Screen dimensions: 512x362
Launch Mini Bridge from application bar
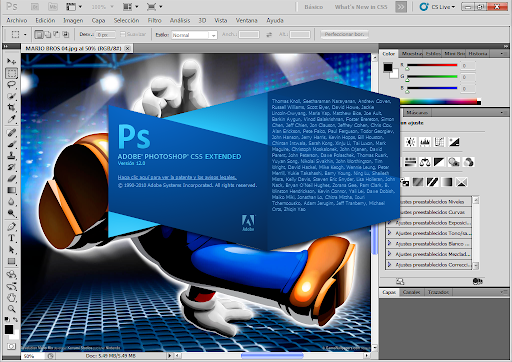pyautogui.click(x=53, y=7)
